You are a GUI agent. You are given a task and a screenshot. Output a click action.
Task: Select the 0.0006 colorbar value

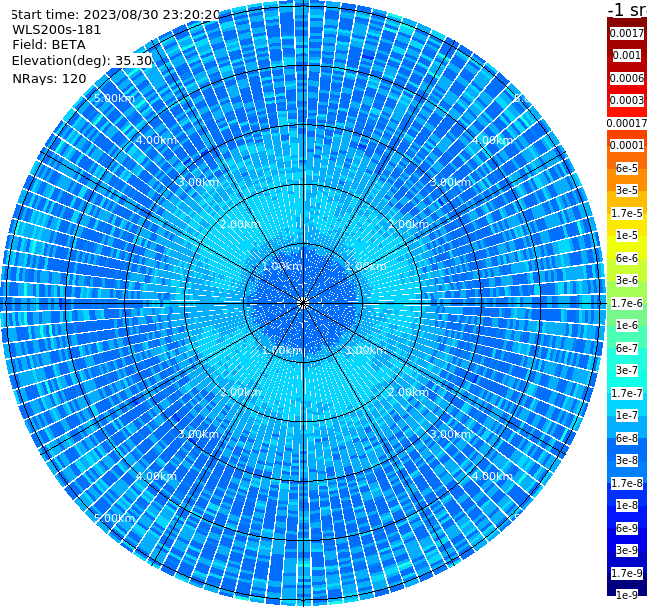[627, 78]
